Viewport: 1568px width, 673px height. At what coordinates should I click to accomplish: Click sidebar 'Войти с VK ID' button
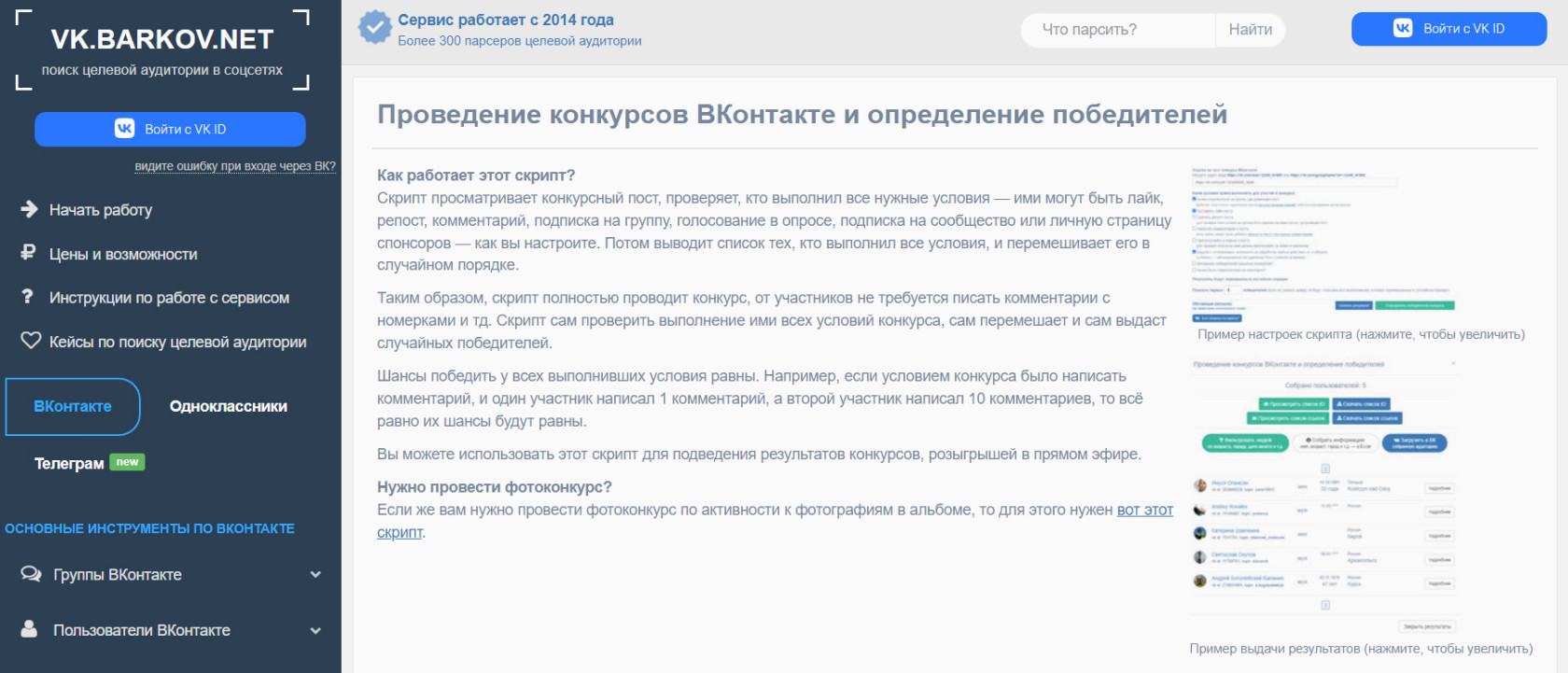[170, 129]
